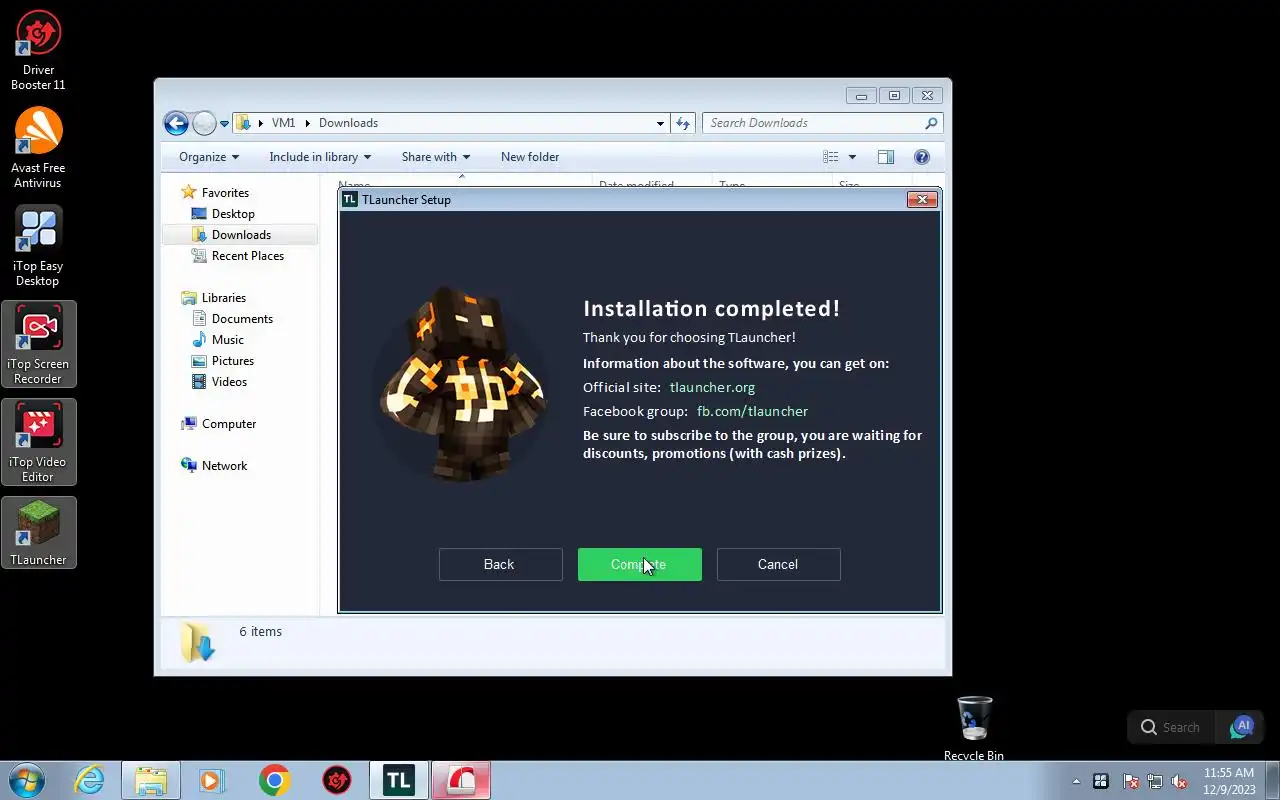1280x800 pixels.
Task: Open the views options dropdown arrow
Action: pyautogui.click(x=852, y=157)
